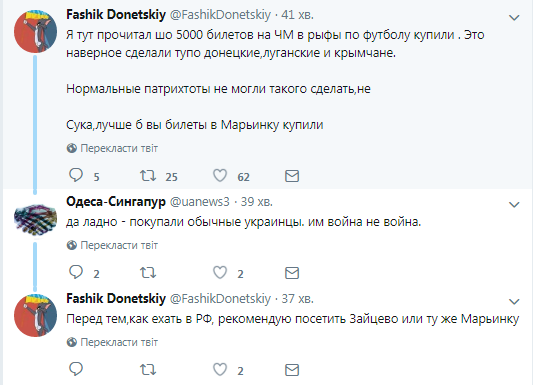The width and height of the screenshot is (533, 385).
Task: Retweet the first tweet with 25 retweets
Action: point(148,176)
